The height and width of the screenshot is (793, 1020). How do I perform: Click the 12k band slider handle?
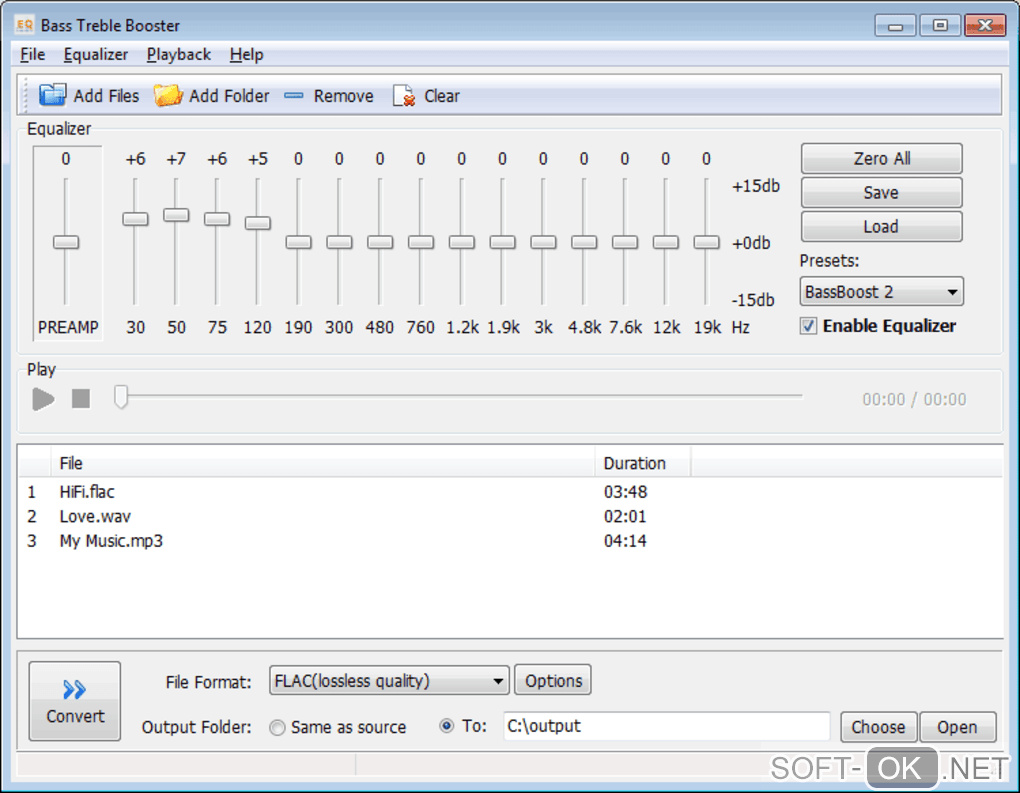pos(666,242)
